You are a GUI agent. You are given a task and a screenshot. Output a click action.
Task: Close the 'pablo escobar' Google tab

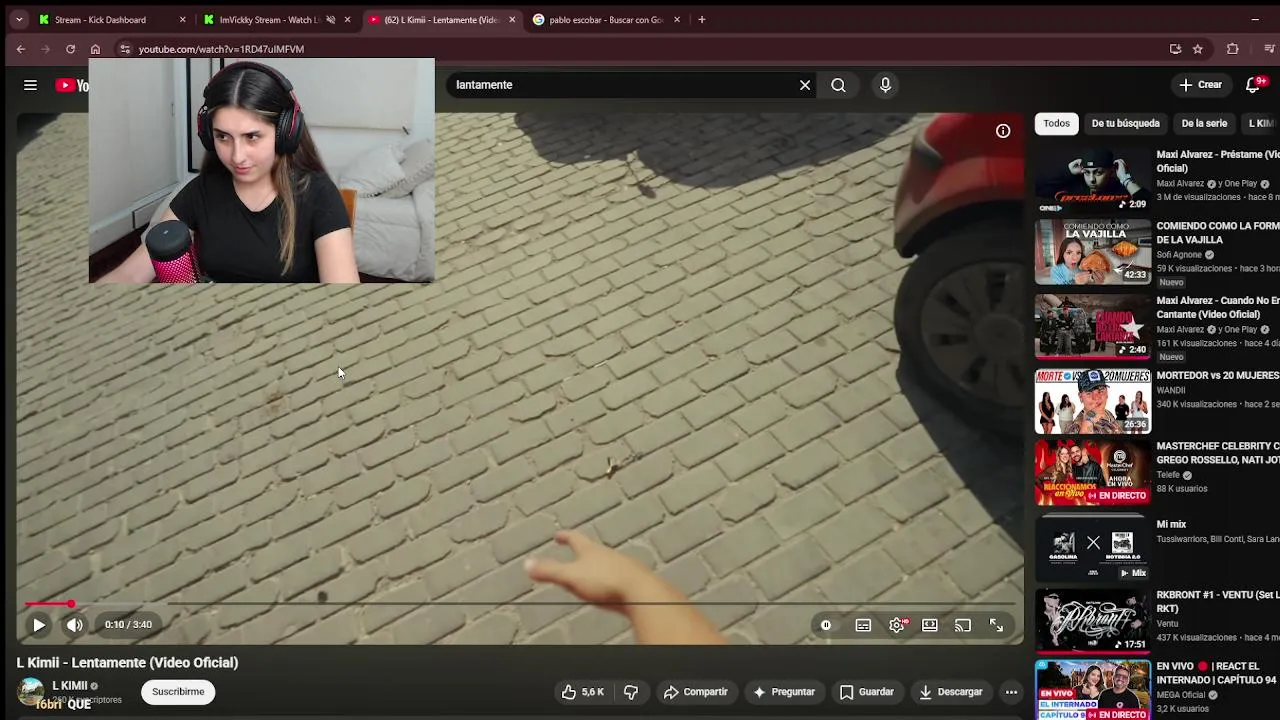click(677, 20)
